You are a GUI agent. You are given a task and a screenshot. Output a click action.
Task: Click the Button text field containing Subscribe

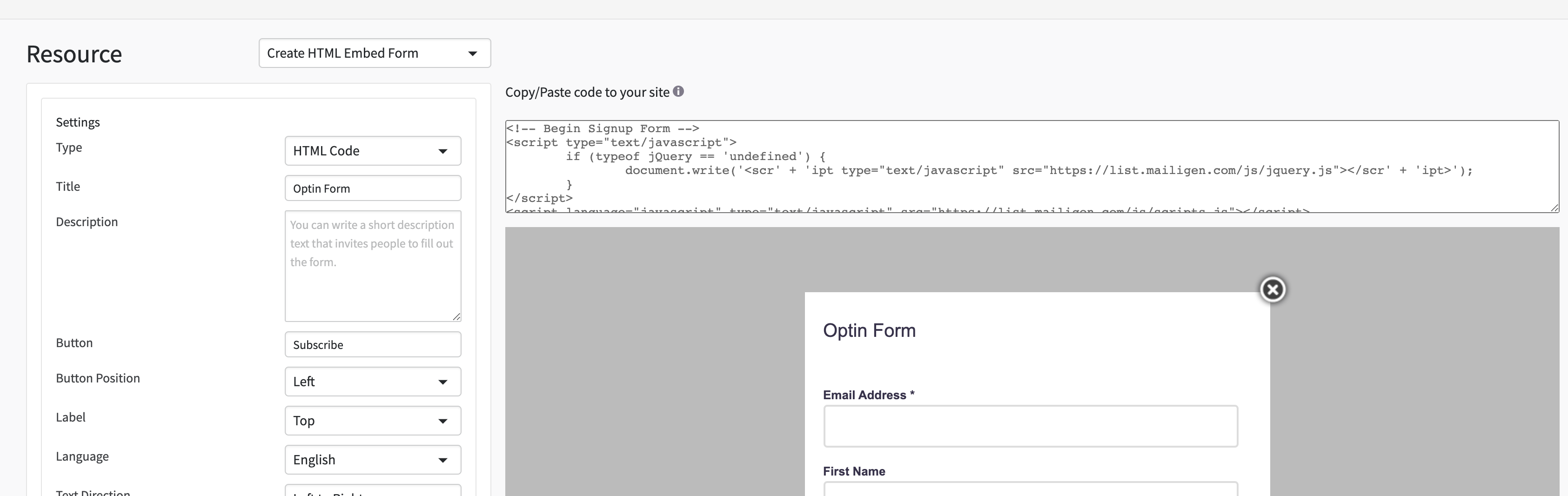(x=373, y=344)
